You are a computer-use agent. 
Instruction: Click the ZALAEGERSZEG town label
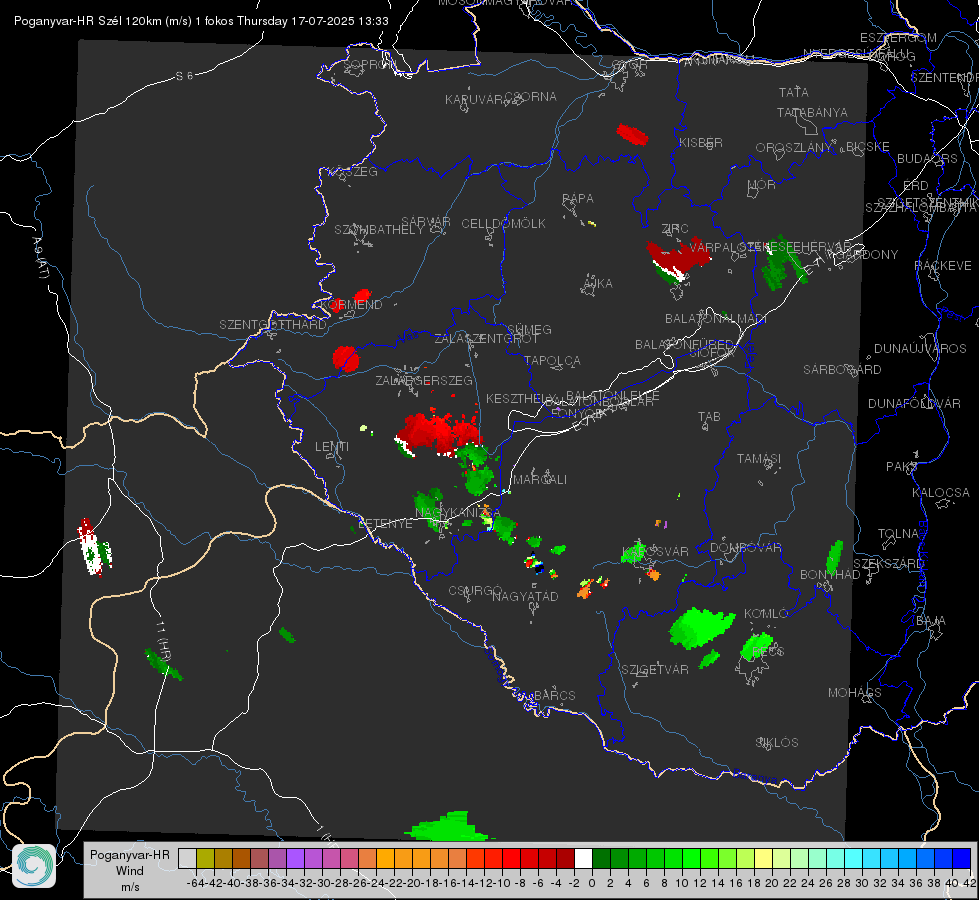pos(424,380)
